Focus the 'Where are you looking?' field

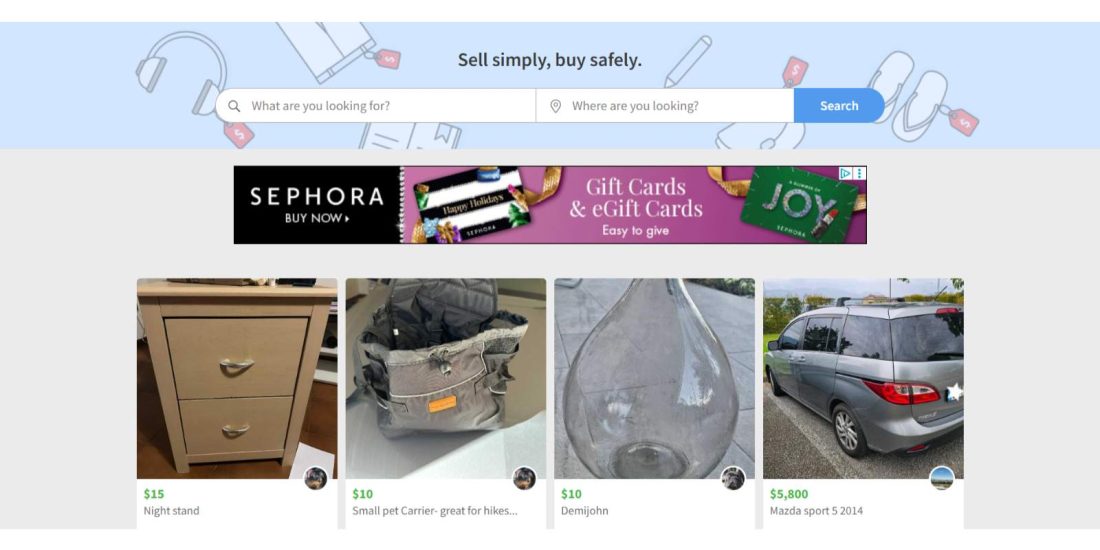coord(665,106)
